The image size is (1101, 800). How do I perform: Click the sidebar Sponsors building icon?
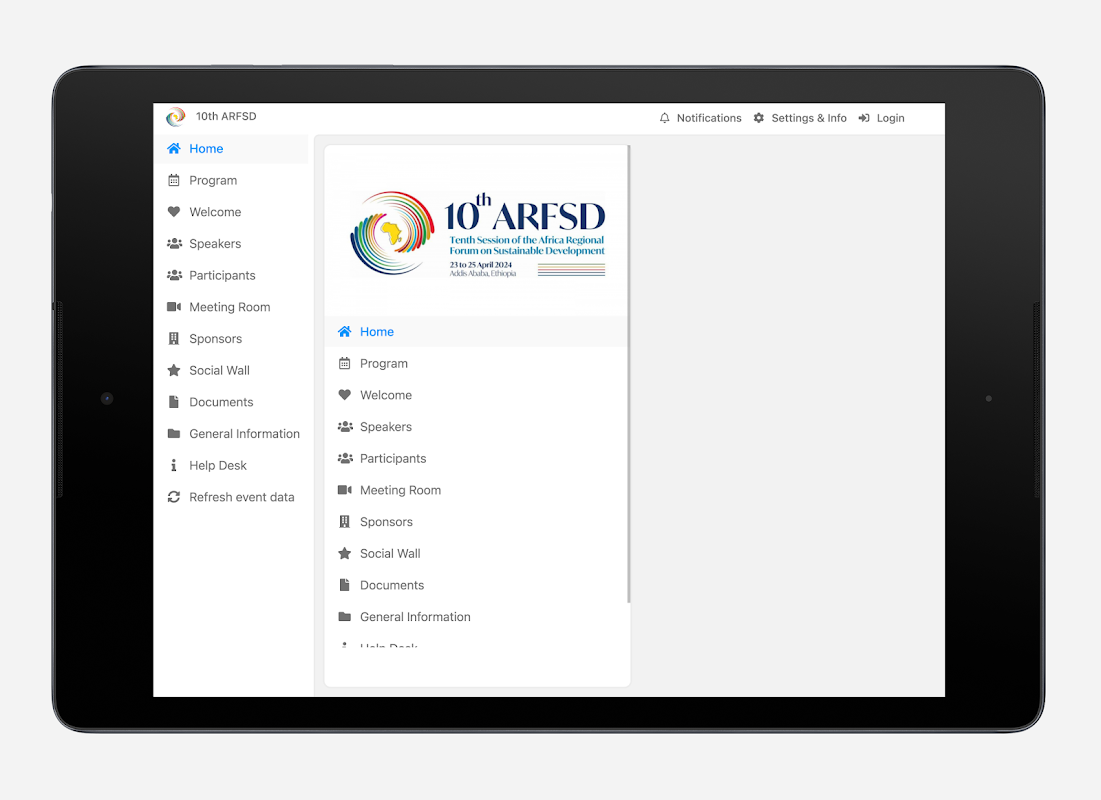(x=173, y=339)
